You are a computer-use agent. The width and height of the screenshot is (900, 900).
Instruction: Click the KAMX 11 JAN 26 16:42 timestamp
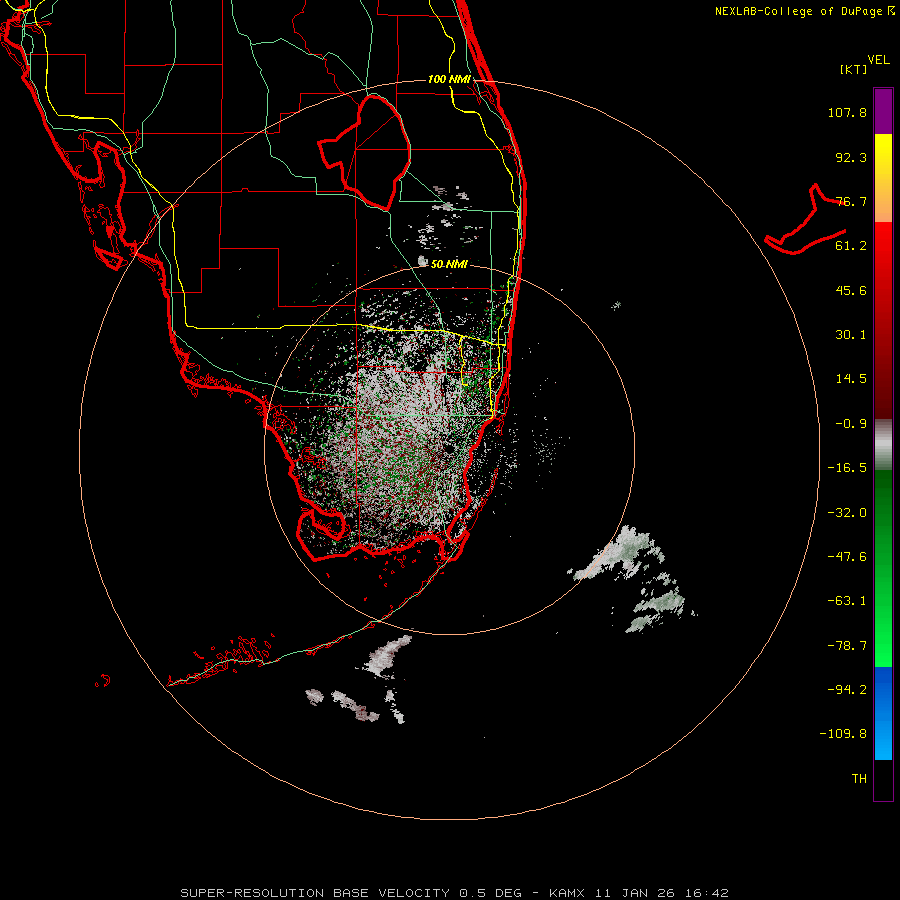(639, 893)
